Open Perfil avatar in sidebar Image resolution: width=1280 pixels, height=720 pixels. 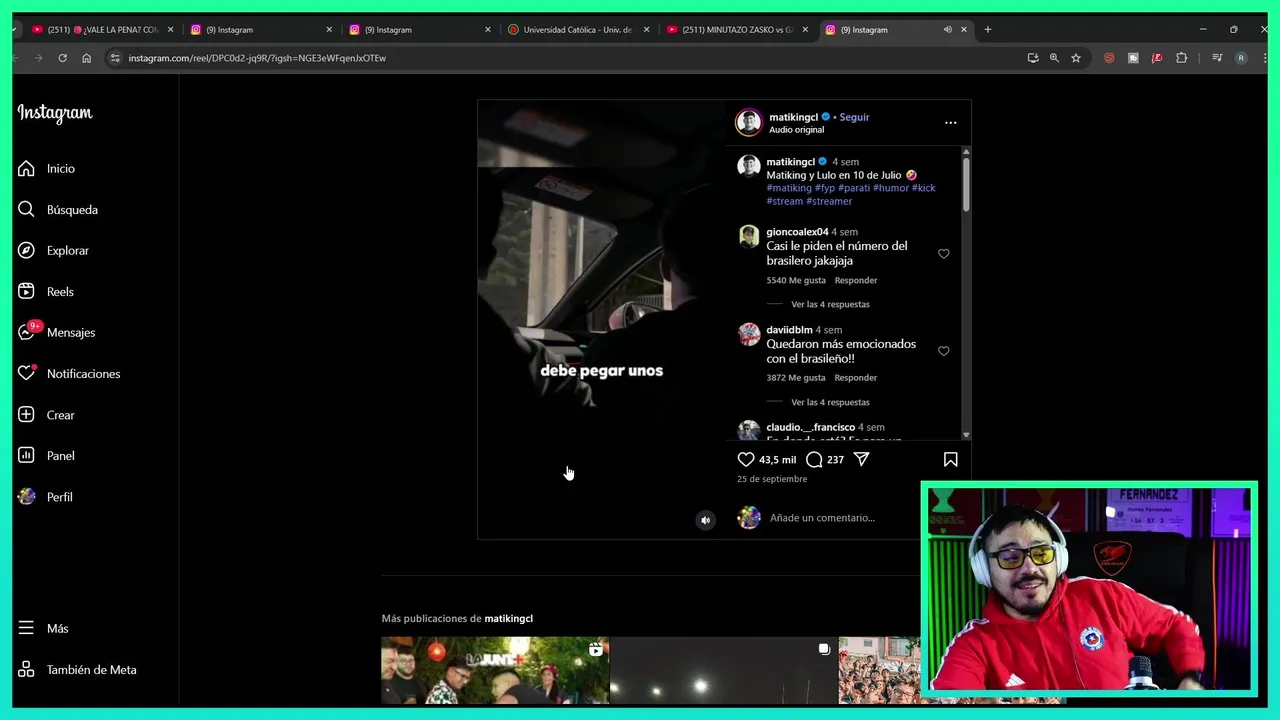point(26,496)
